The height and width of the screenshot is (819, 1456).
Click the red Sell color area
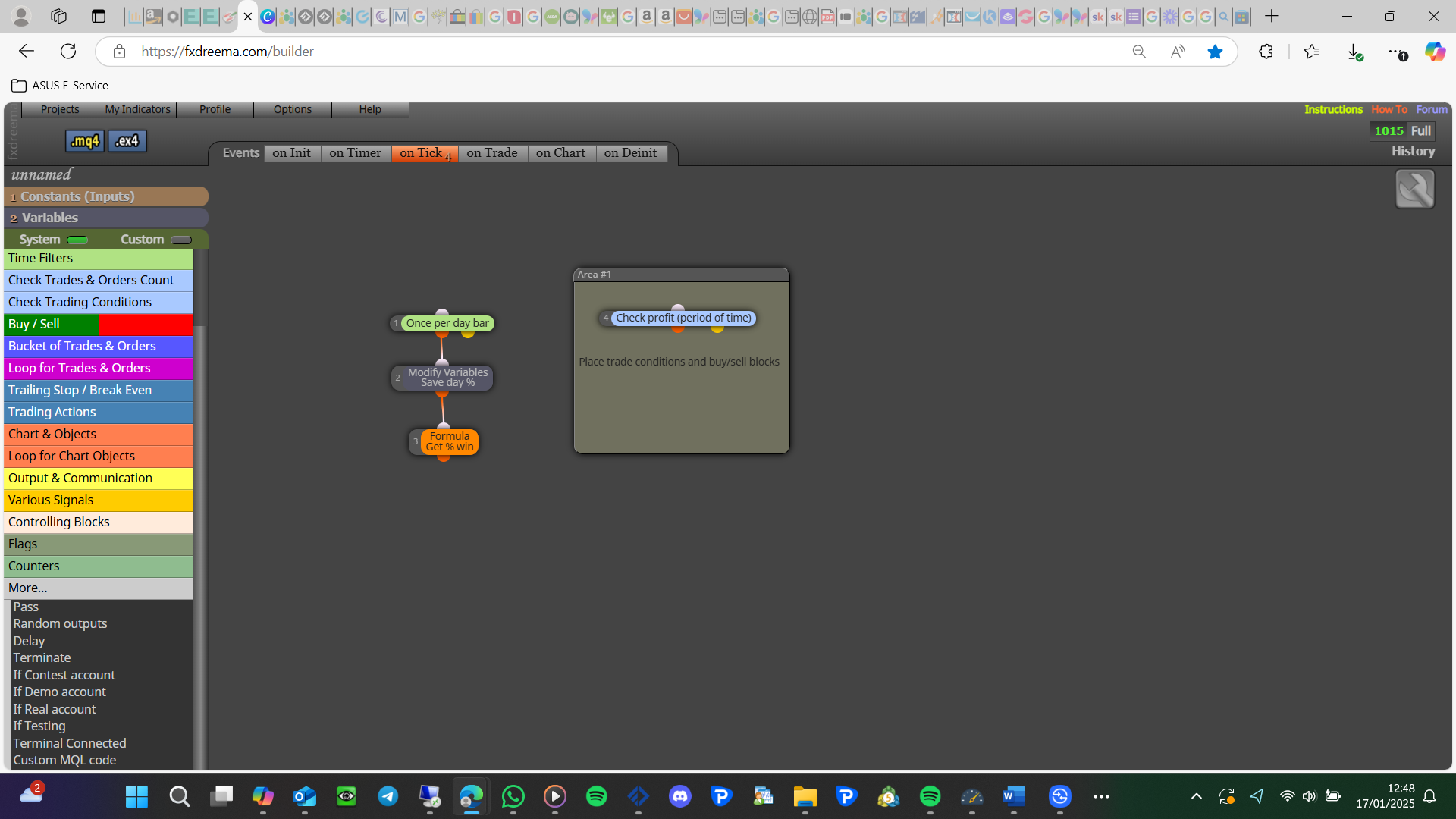pos(146,325)
